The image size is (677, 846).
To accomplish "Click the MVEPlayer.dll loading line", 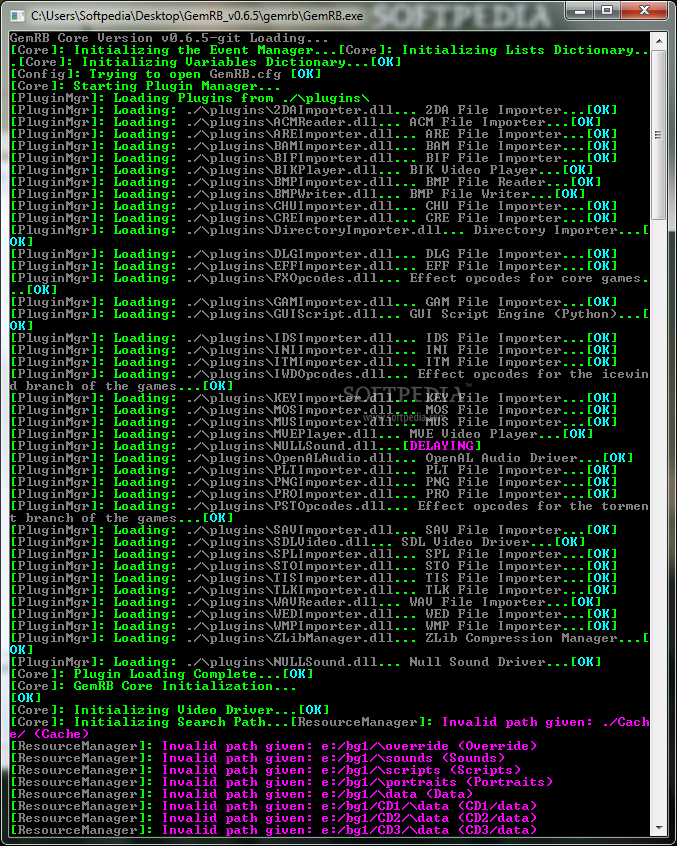I will [302, 434].
